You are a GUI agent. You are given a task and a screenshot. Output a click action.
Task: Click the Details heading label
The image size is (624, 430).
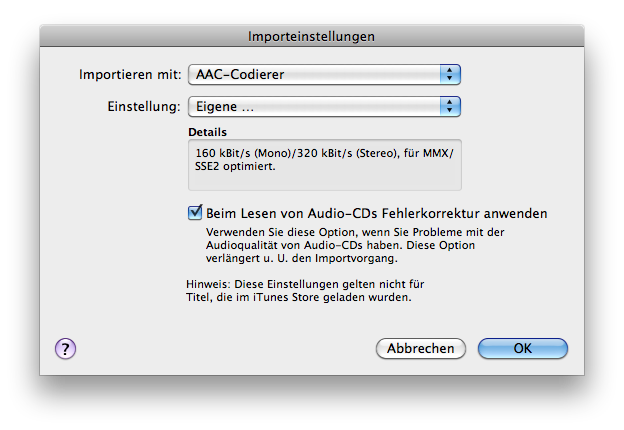tap(207, 132)
